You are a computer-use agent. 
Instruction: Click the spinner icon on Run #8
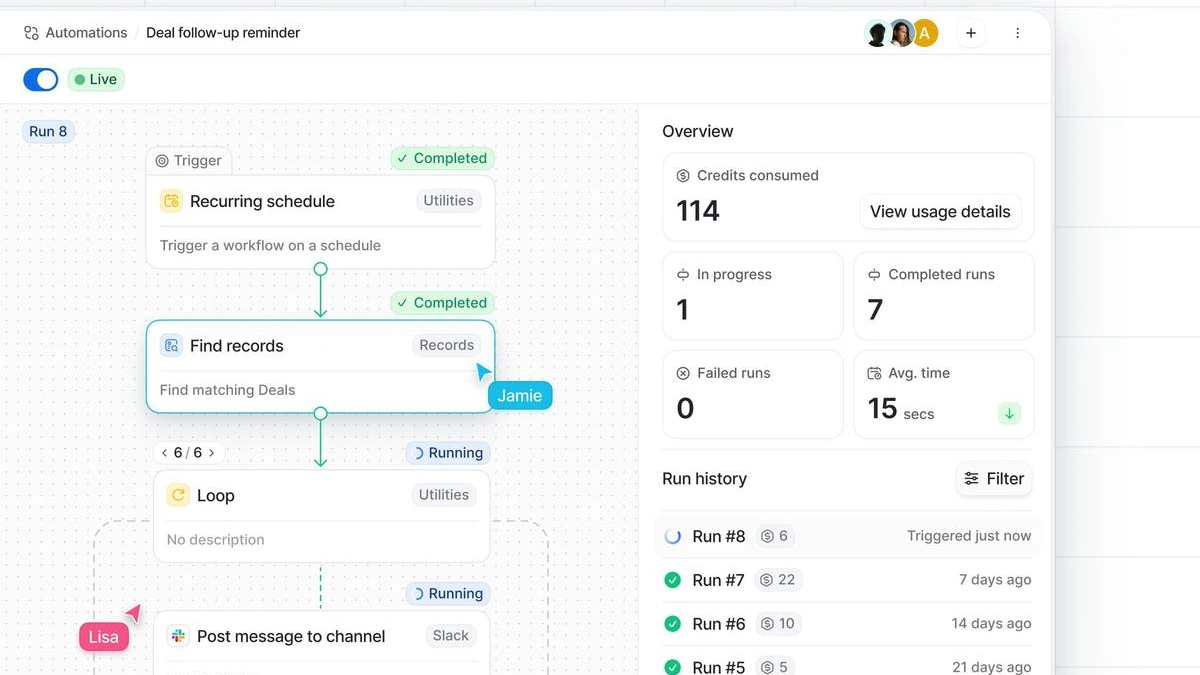(673, 536)
